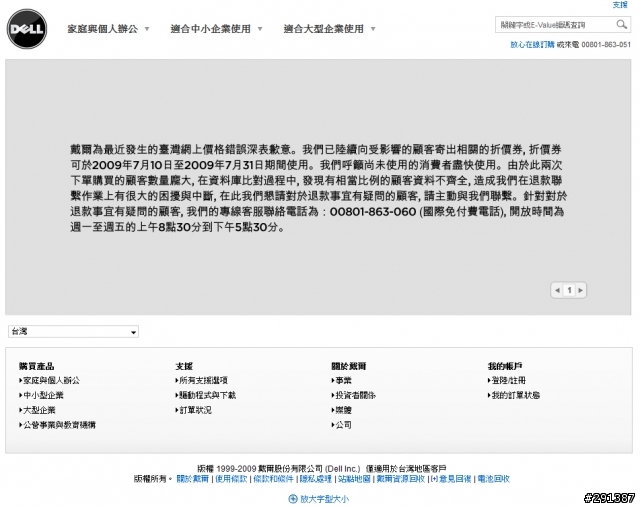Click the search magnifier icon
640x506 pixels.
point(621,25)
